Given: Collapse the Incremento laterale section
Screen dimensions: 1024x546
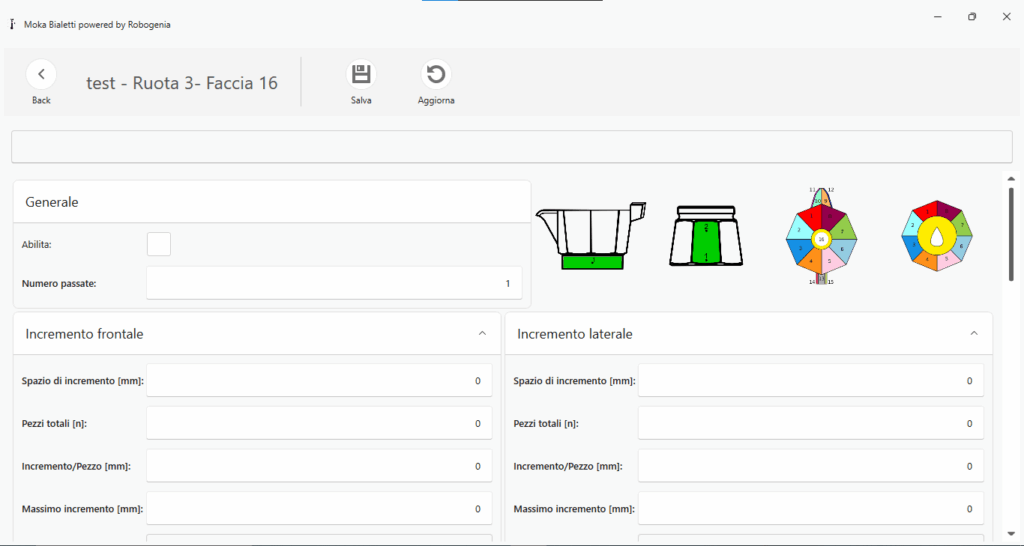Looking at the screenshot, I should tap(974, 334).
